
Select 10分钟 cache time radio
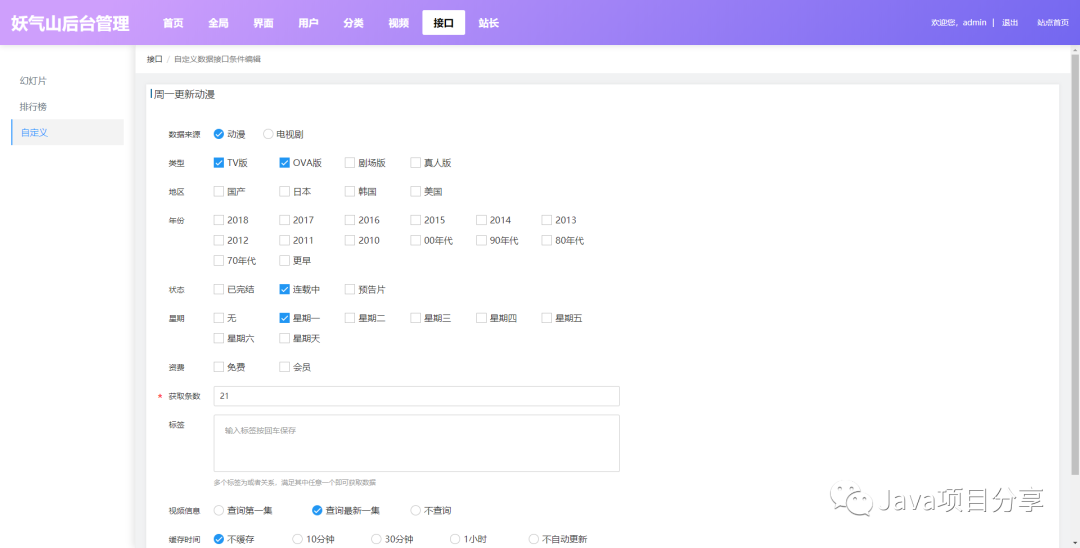(298, 539)
